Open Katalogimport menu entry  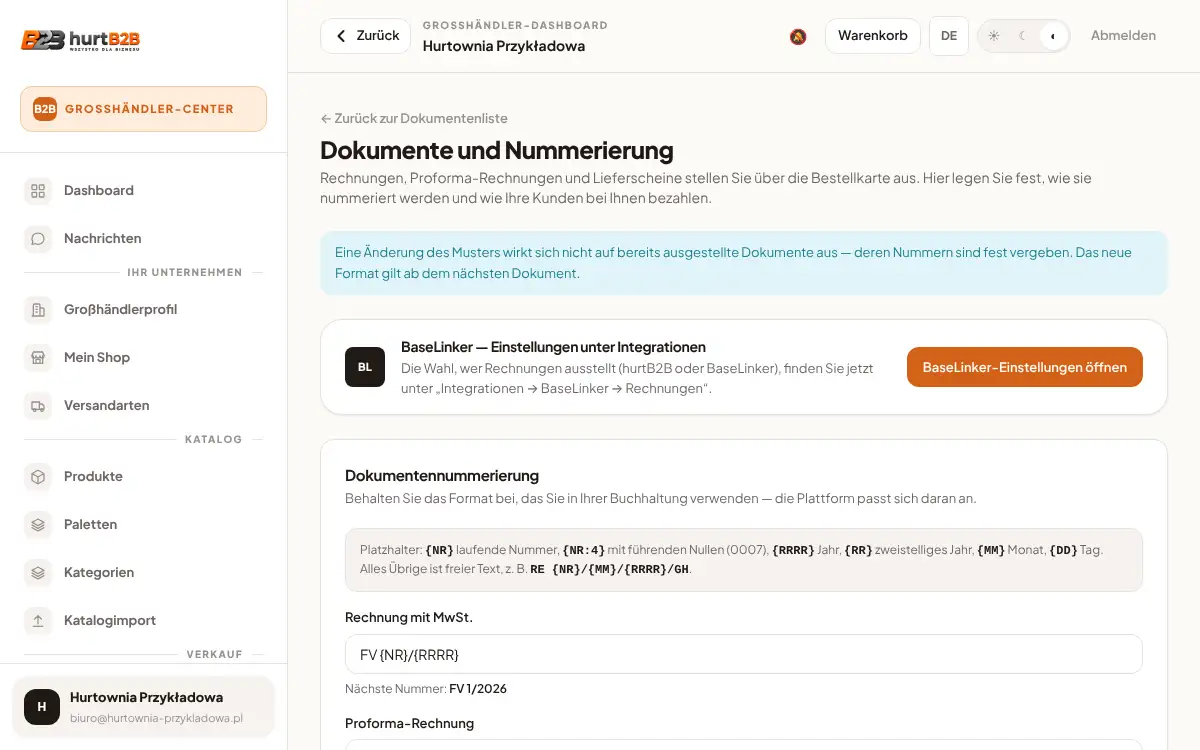pos(143,620)
